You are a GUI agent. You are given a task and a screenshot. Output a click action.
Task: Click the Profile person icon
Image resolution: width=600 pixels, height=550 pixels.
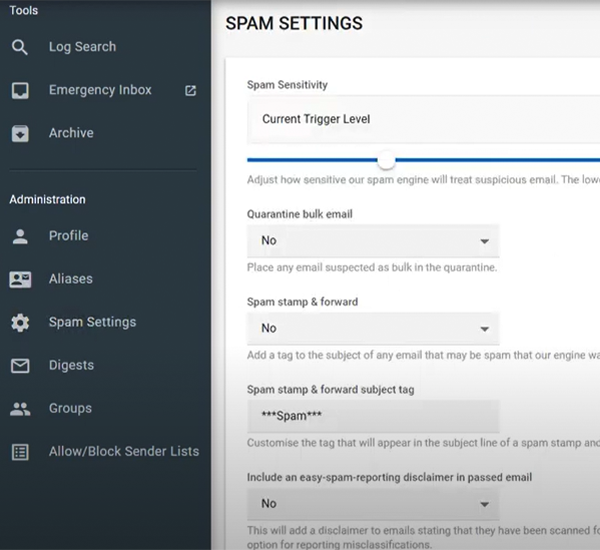[20, 236]
